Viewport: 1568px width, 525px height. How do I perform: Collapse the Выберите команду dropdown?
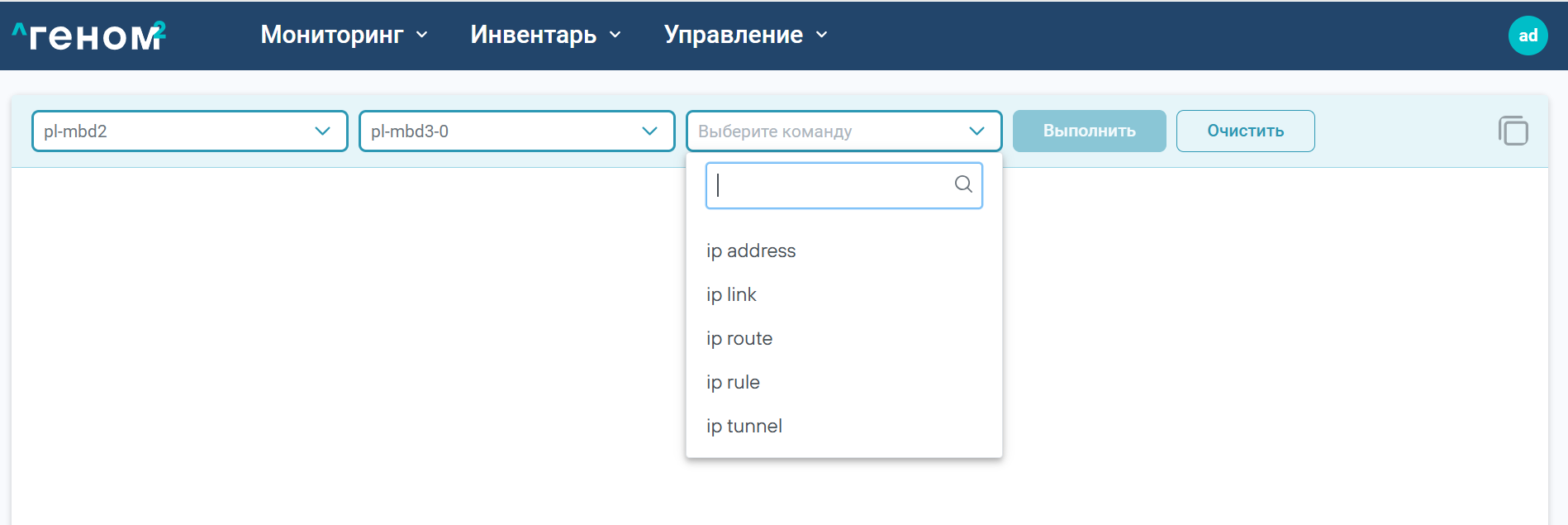(976, 131)
